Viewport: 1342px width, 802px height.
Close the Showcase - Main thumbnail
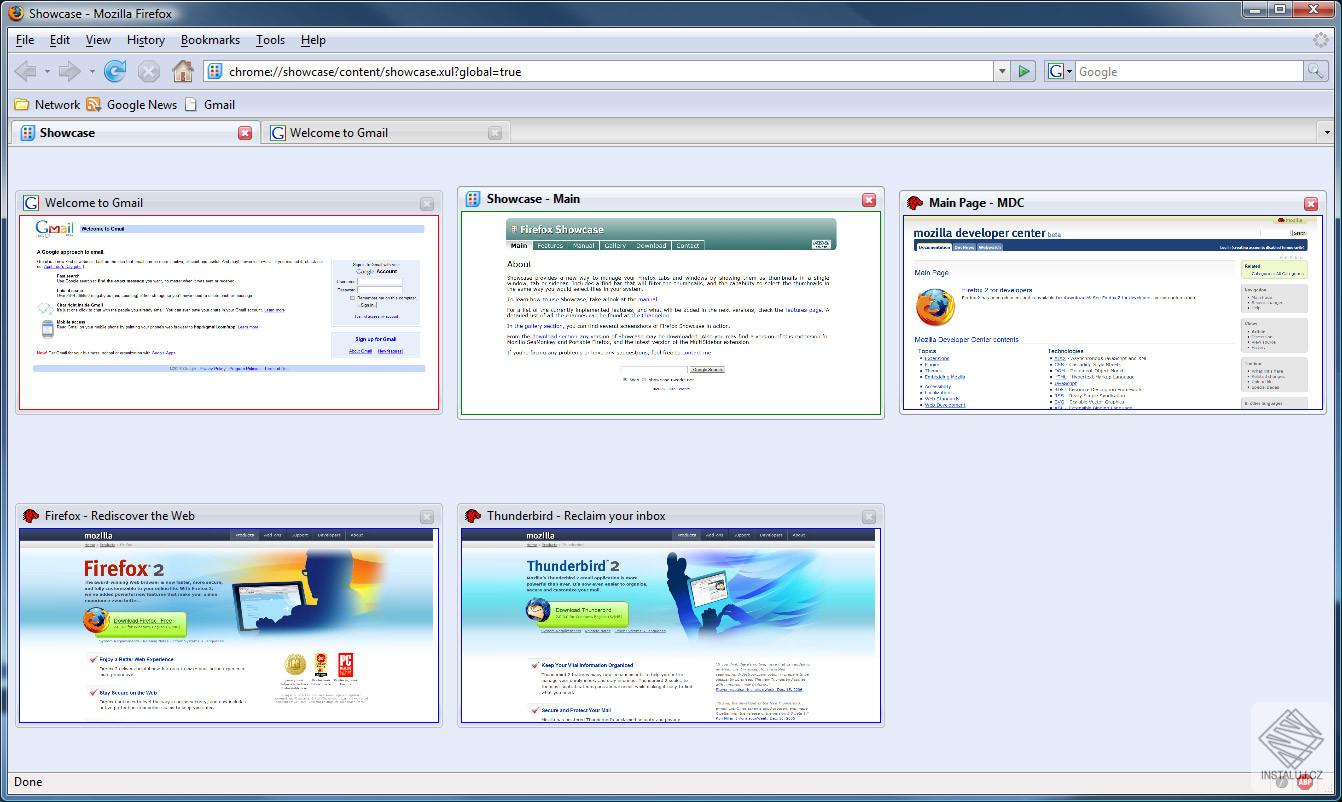pos(869,200)
